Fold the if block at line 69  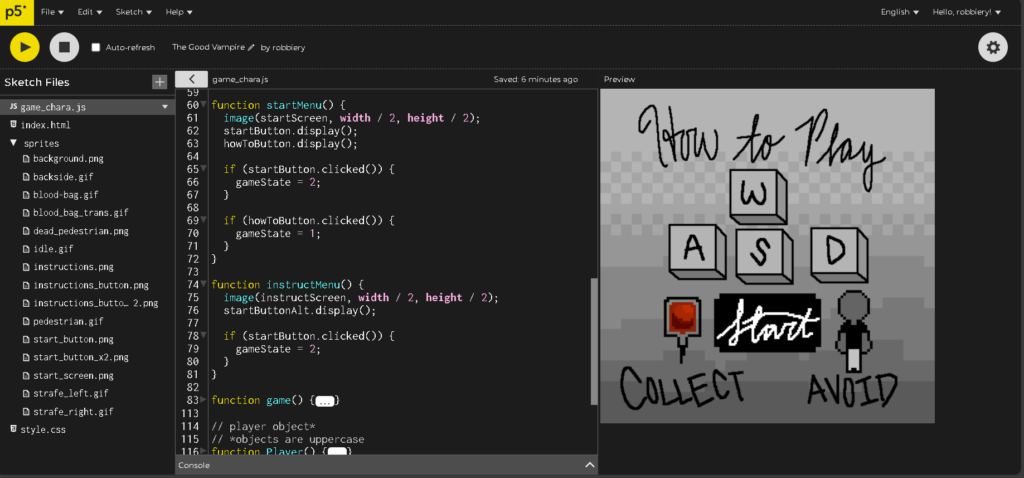coord(203,220)
